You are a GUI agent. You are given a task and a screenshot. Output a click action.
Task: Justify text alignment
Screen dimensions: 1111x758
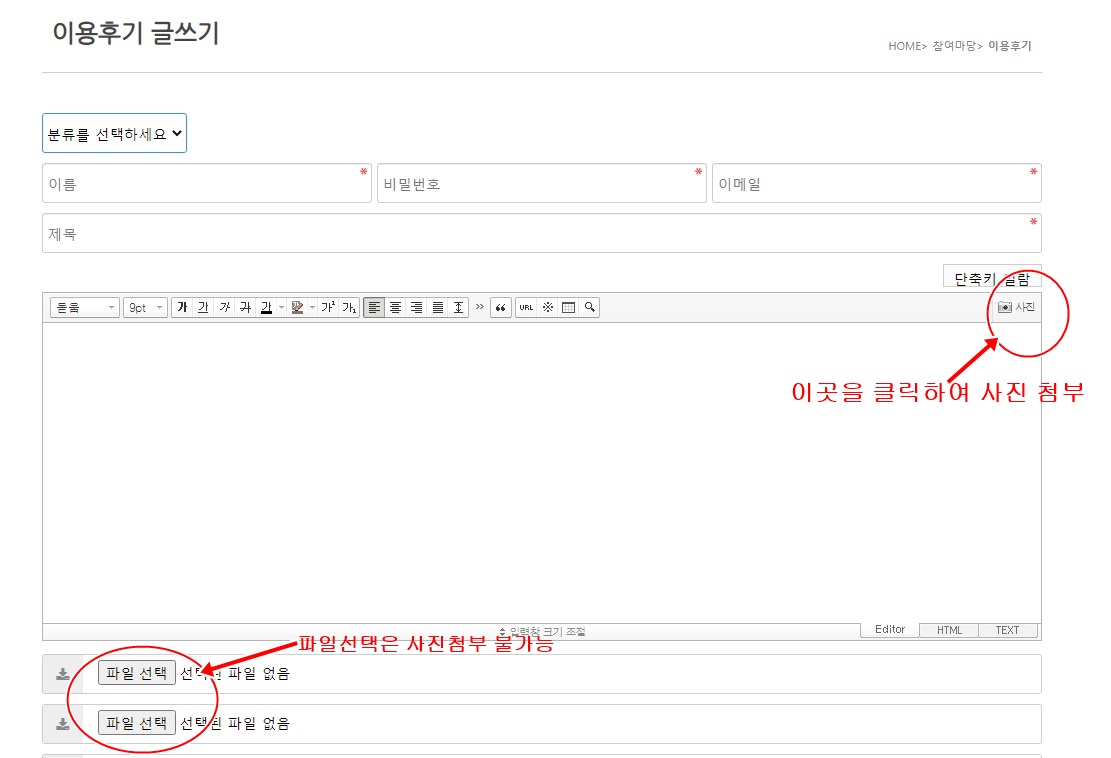438,307
